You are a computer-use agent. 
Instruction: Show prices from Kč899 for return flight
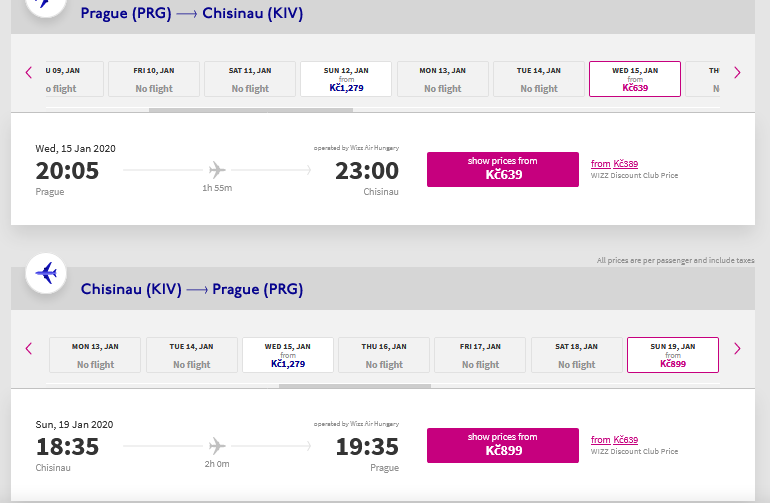click(503, 446)
